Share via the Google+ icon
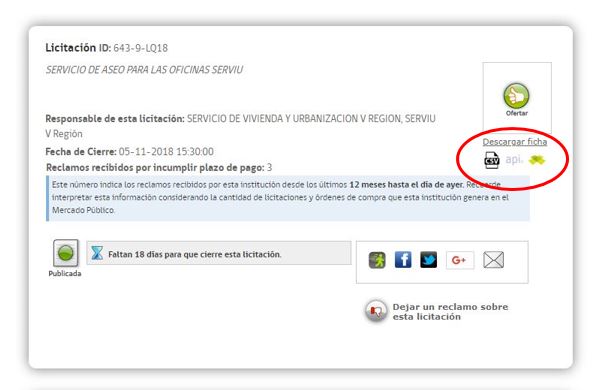Screen dimensions: 609x390 pyautogui.click(x=459, y=260)
